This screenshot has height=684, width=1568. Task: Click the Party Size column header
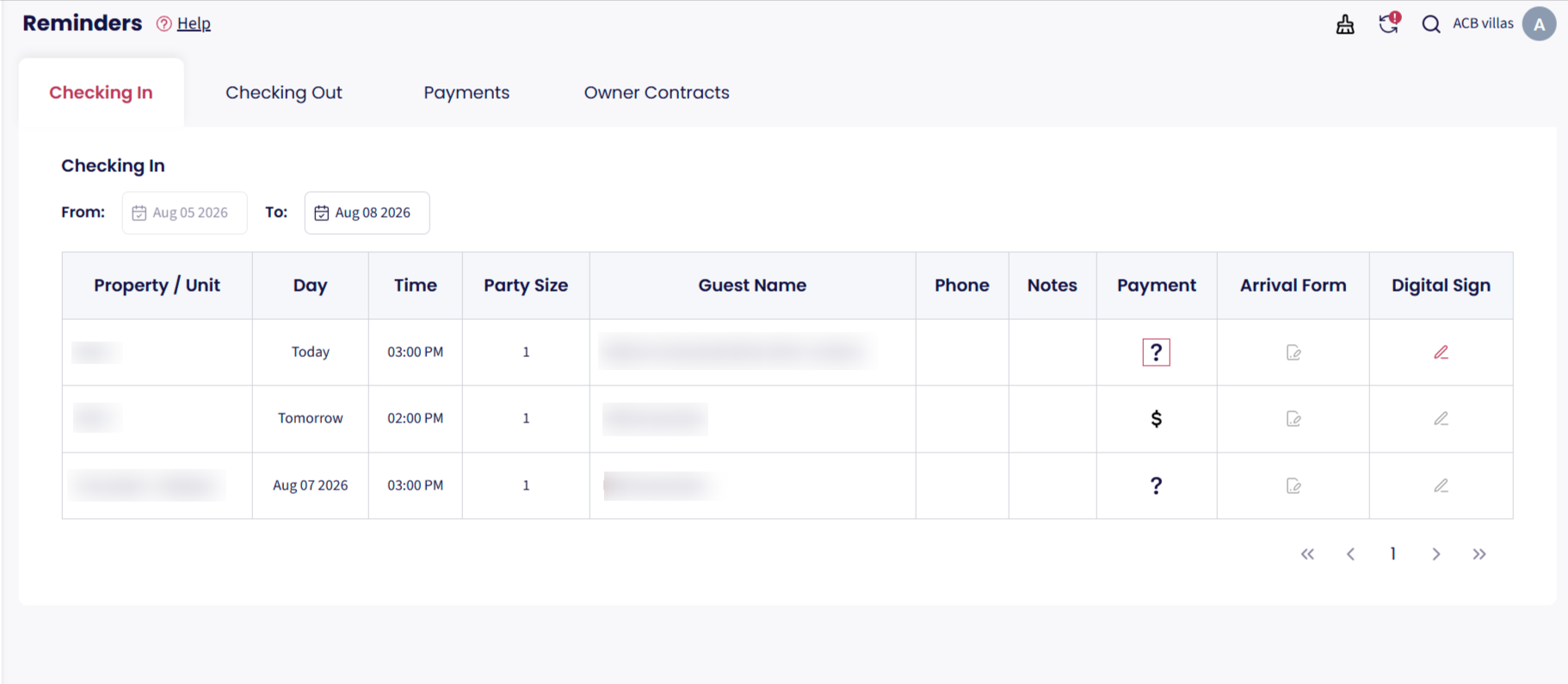pos(526,286)
